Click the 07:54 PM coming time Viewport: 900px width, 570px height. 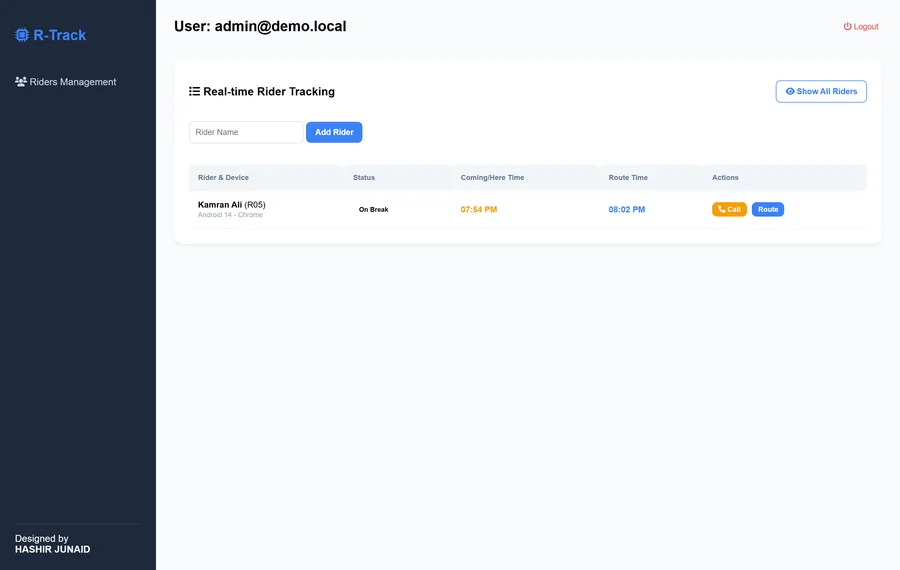479,210
